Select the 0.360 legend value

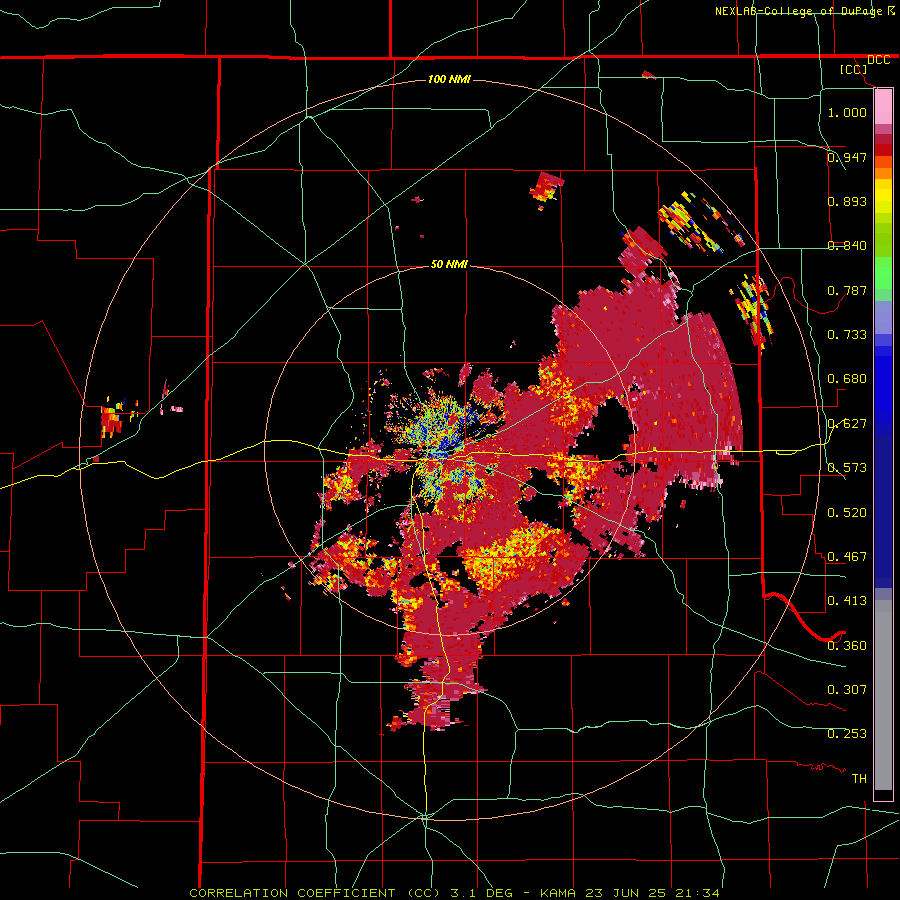point(847,646)
